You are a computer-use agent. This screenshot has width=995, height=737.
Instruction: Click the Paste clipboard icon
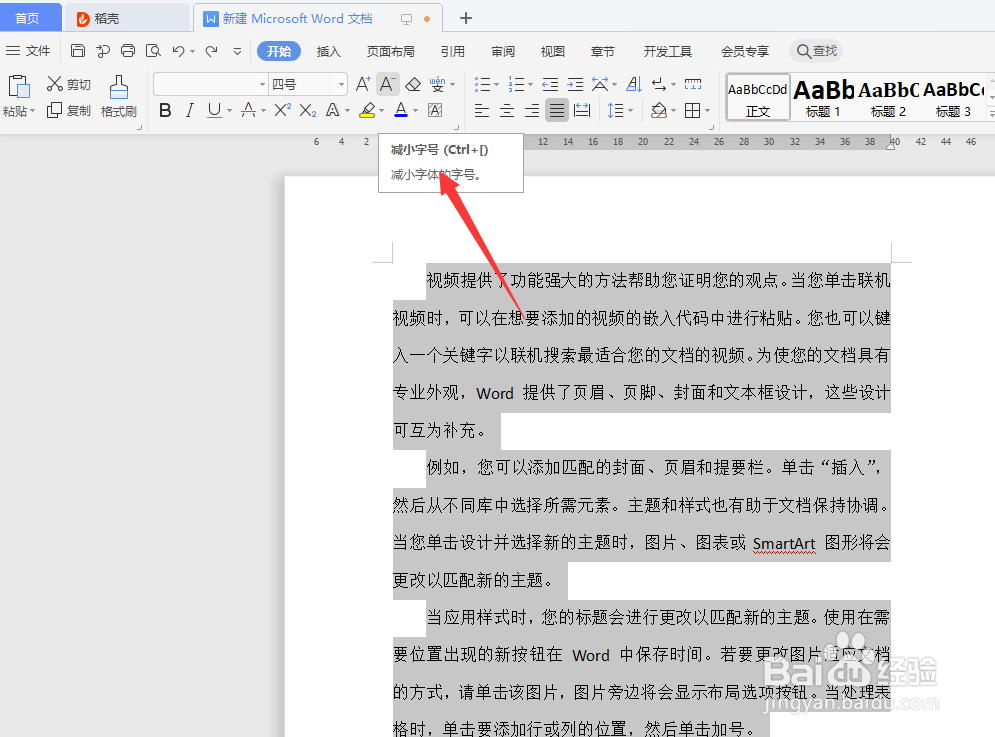click(x=18, y=86)
